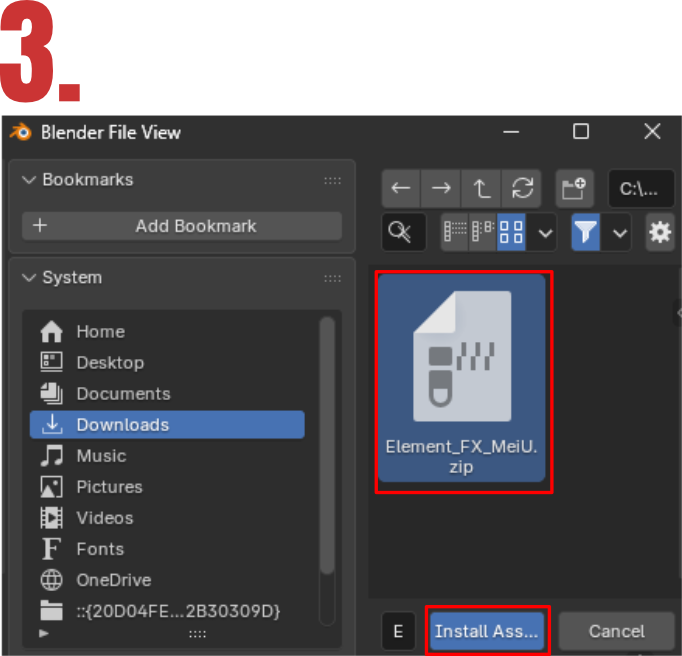Open the Pictures folder
Image resolution: width=682 pixels, height=656 pixels.
coord(167,487)
